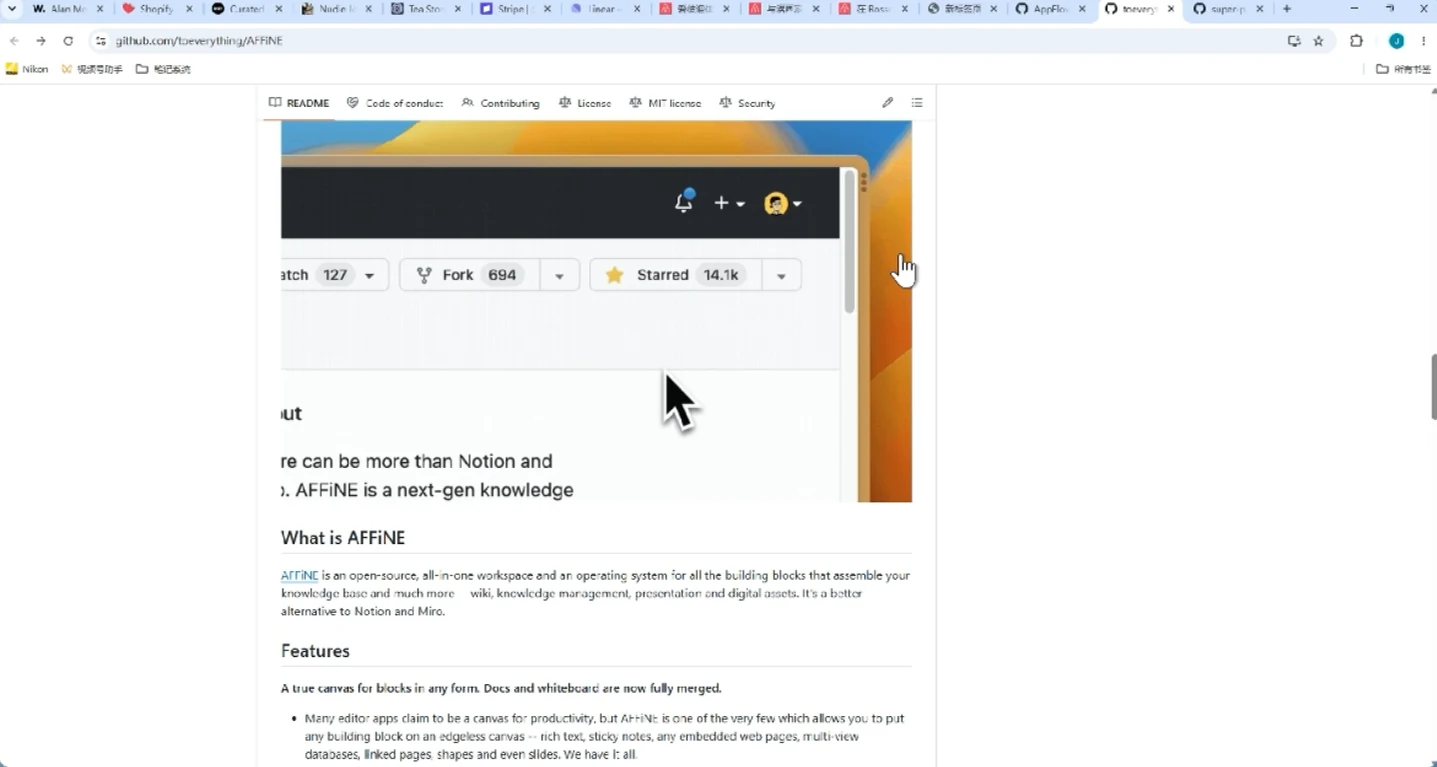This screenshot has width=1437, height=767.
Task: Open the MIT license tab
Action: (665, 103)
